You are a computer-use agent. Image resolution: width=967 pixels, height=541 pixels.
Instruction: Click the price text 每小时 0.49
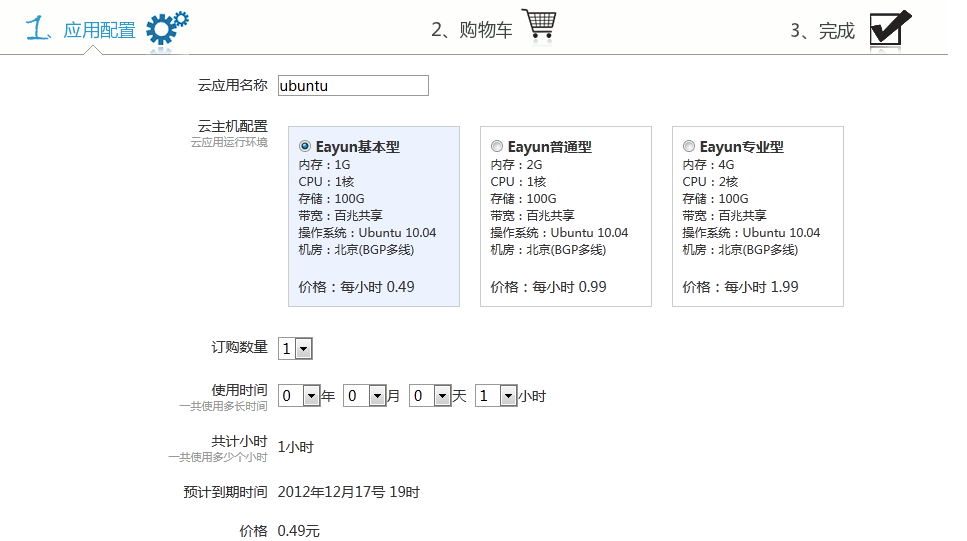(x=377, y=287)
